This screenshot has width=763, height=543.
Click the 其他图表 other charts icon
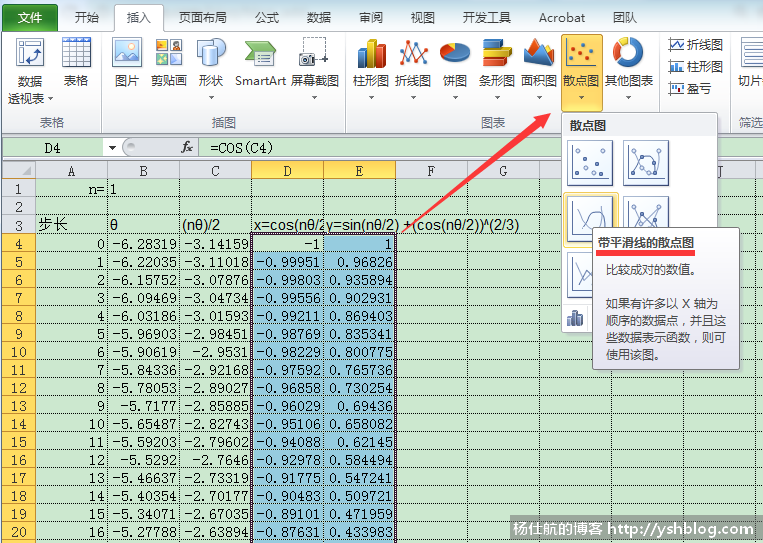pos(628,52)
